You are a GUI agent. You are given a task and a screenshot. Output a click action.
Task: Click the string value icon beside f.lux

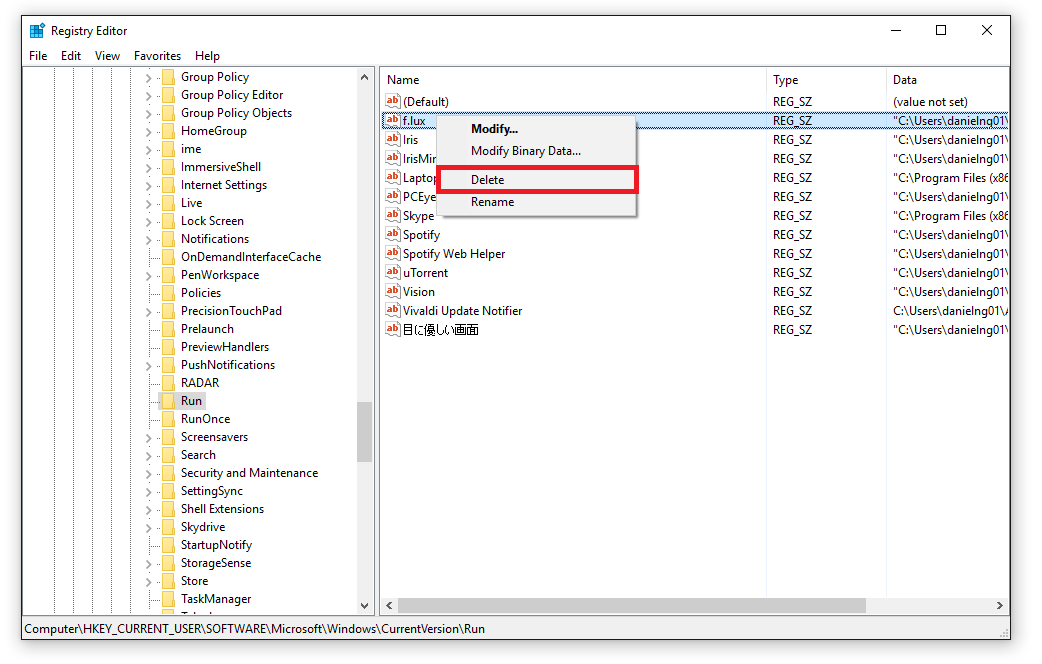[x=393, y=120]
